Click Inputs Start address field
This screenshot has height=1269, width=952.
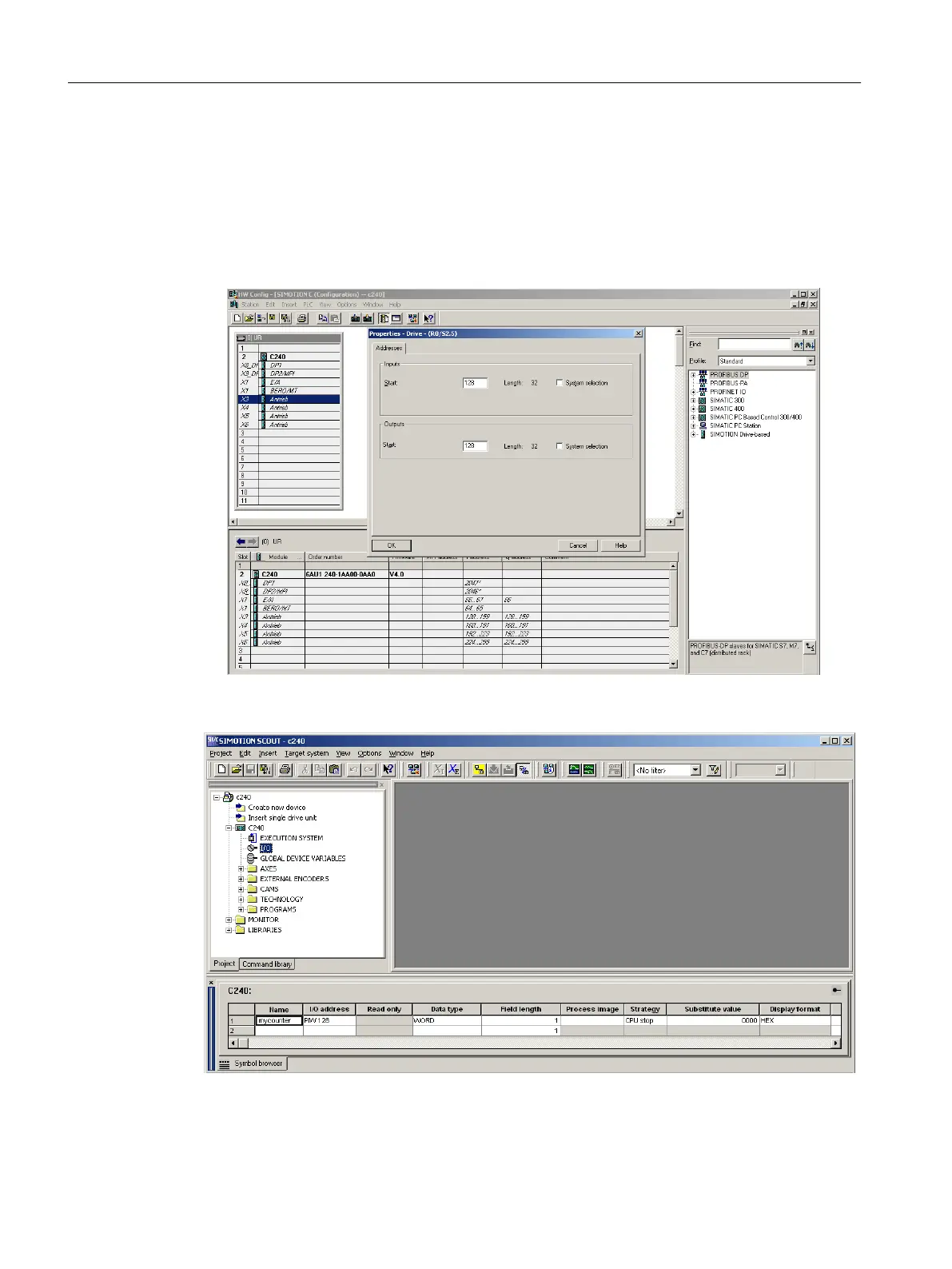475,383
